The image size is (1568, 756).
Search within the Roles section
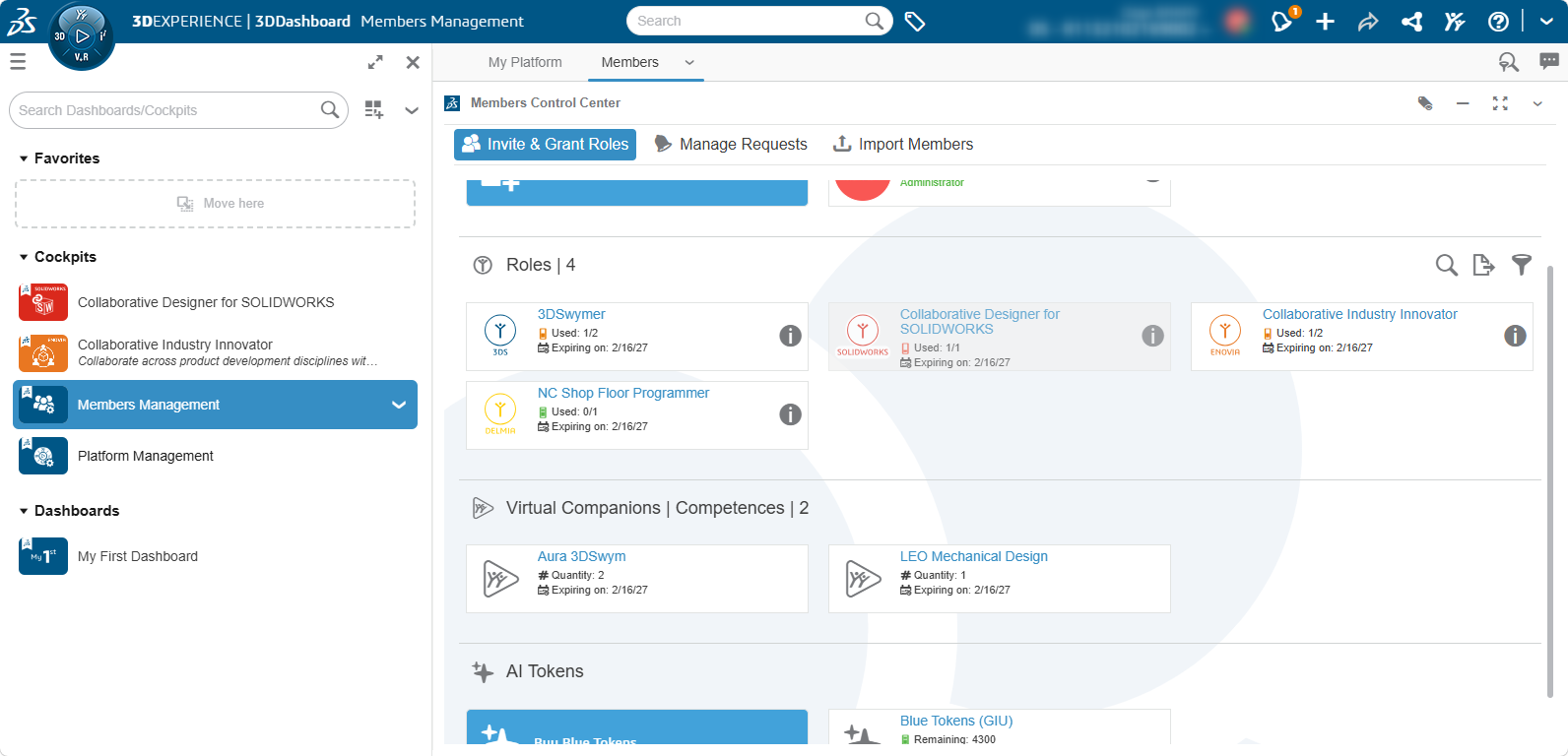(x=1446, y=265)
